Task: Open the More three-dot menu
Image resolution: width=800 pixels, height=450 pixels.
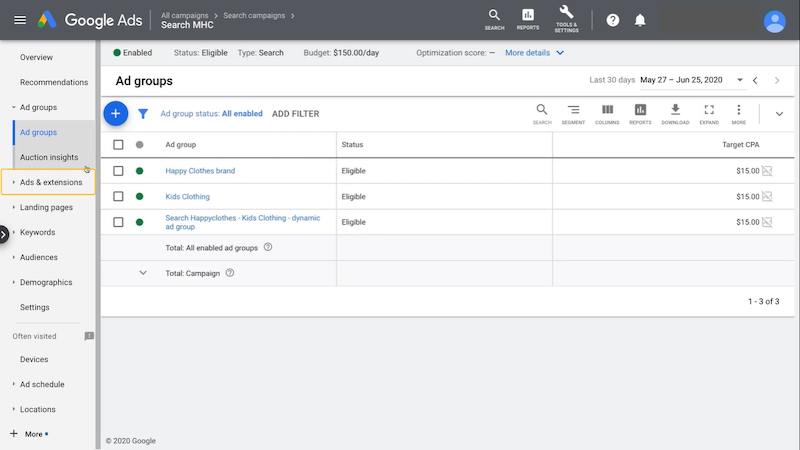Action: [738, 114]
